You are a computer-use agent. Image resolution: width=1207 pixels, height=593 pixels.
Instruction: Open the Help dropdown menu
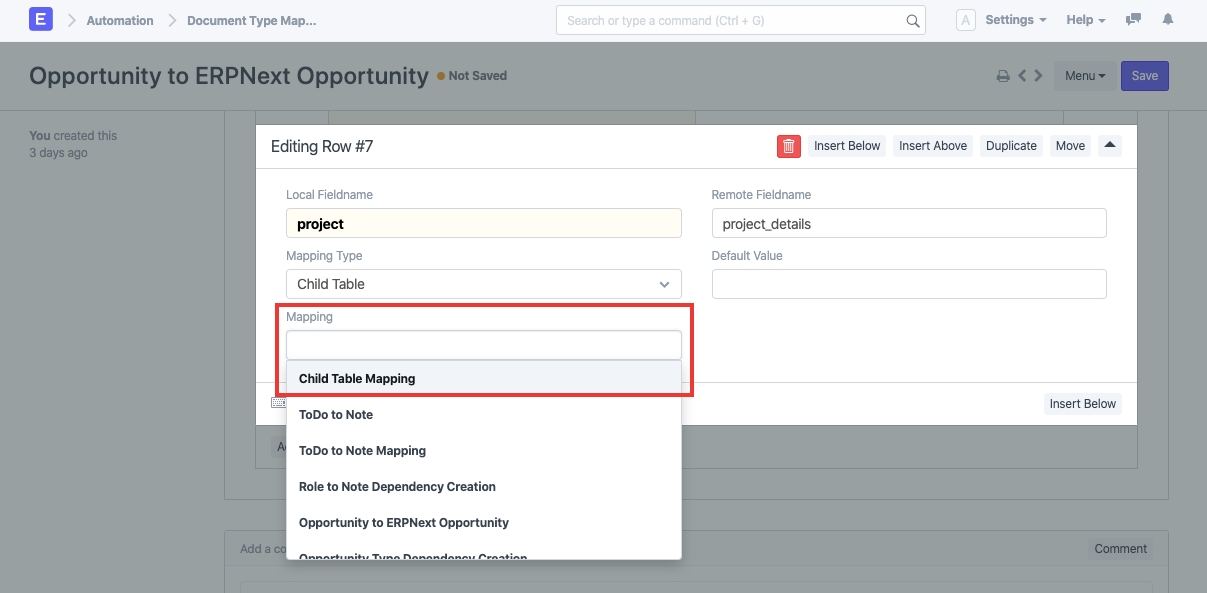point(1085,20)
